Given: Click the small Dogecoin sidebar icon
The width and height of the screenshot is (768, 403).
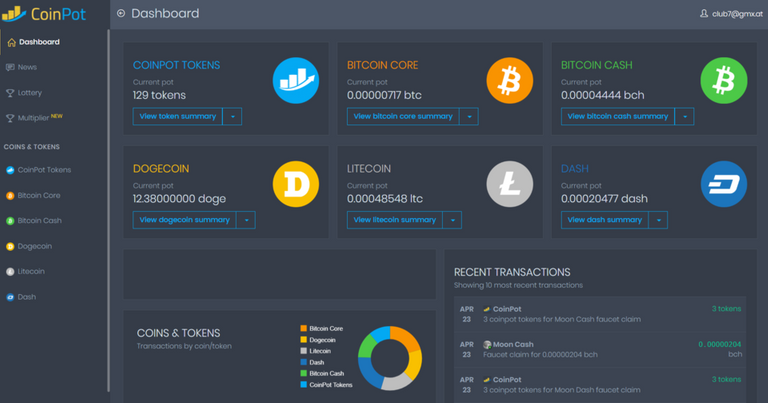Looking at the screenshot, I should tap(10, 246).
